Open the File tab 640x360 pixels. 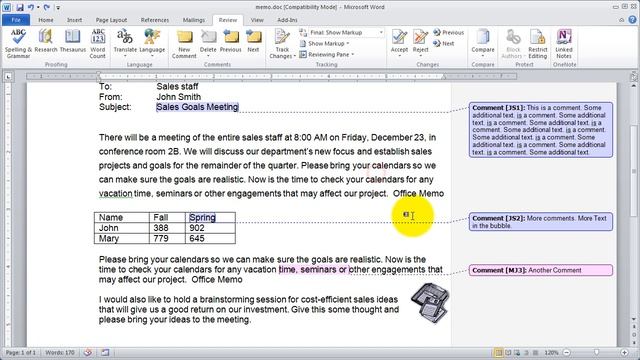pos(16,20)
